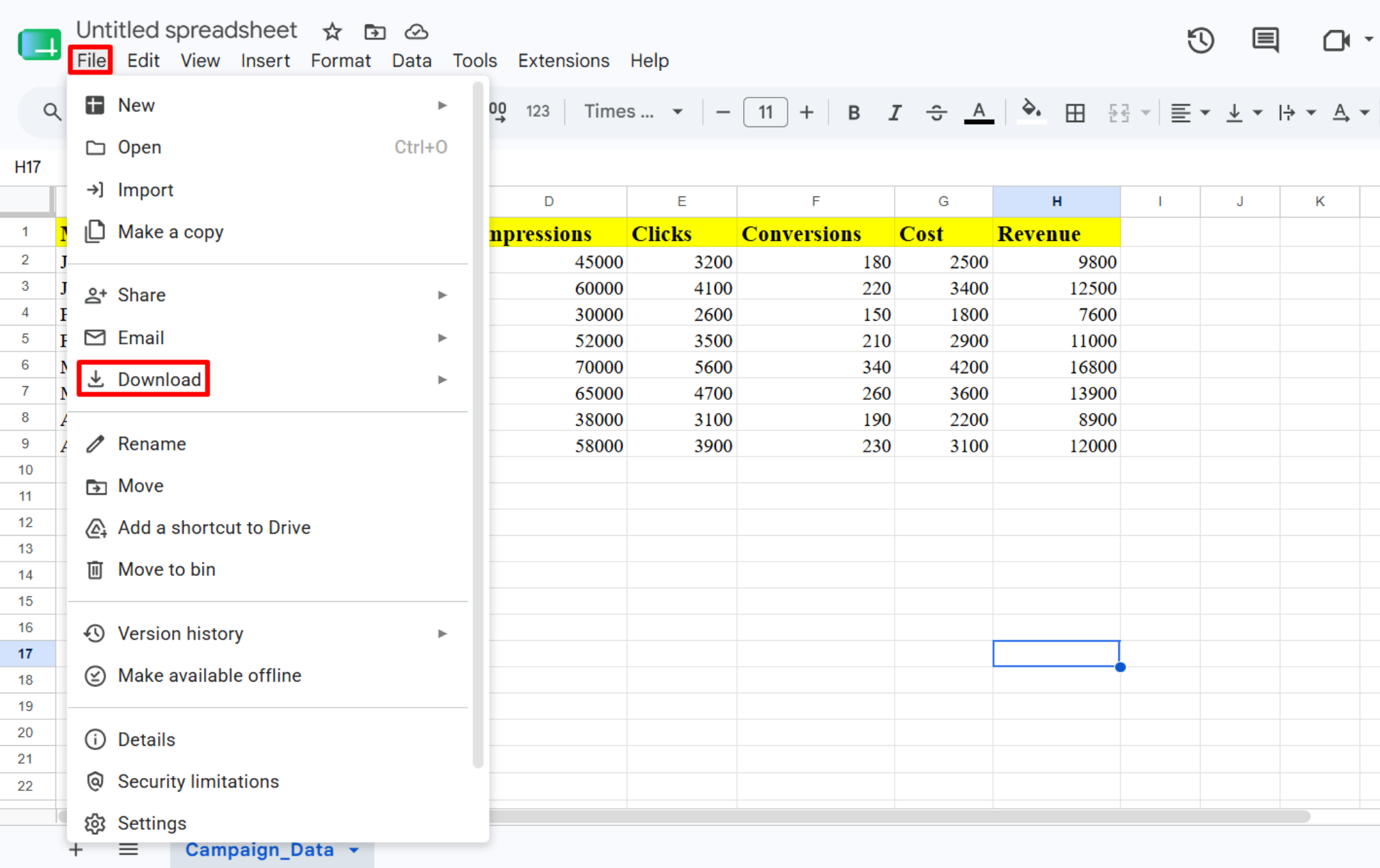Open the Tools menu
This screenshot has height=868, width=1380.
475,61
